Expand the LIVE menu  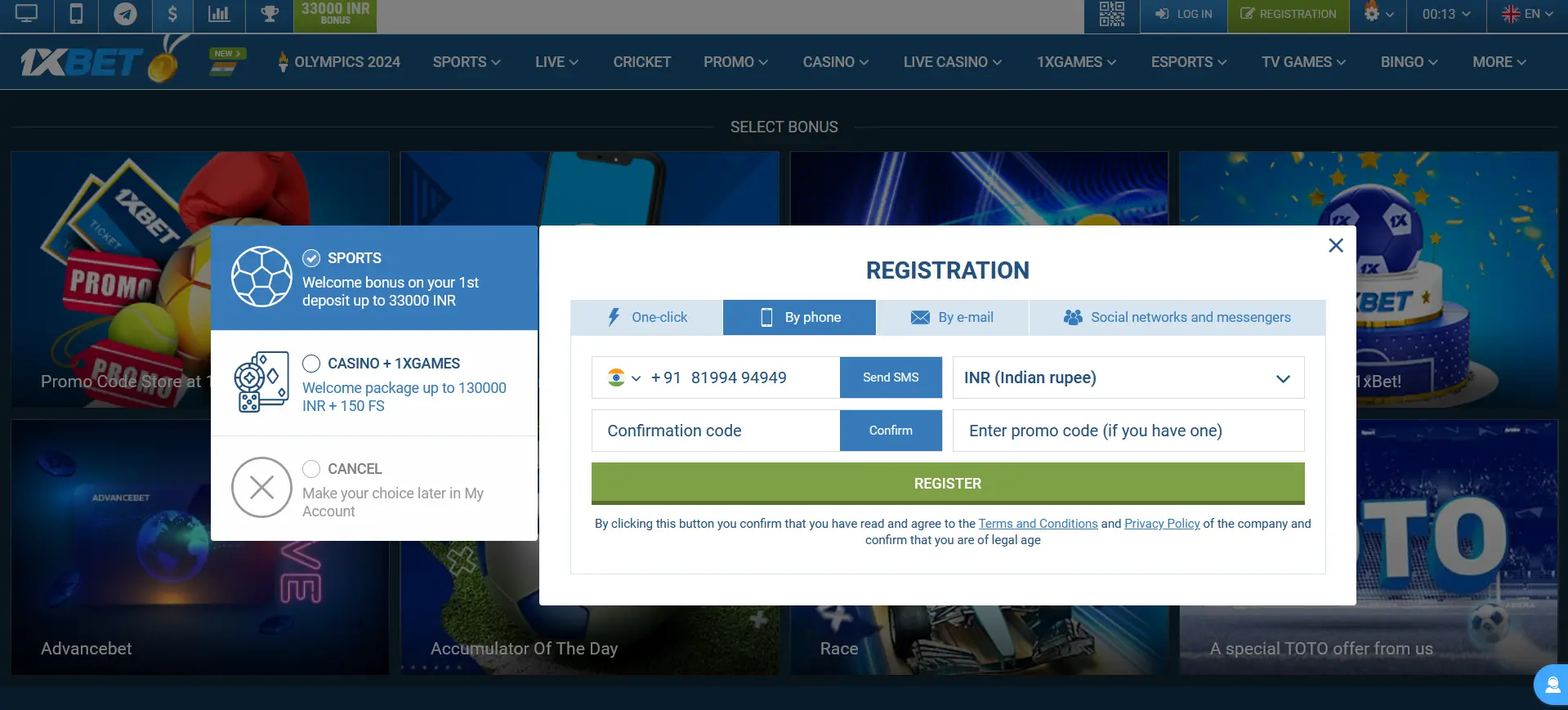pos(556,62)
